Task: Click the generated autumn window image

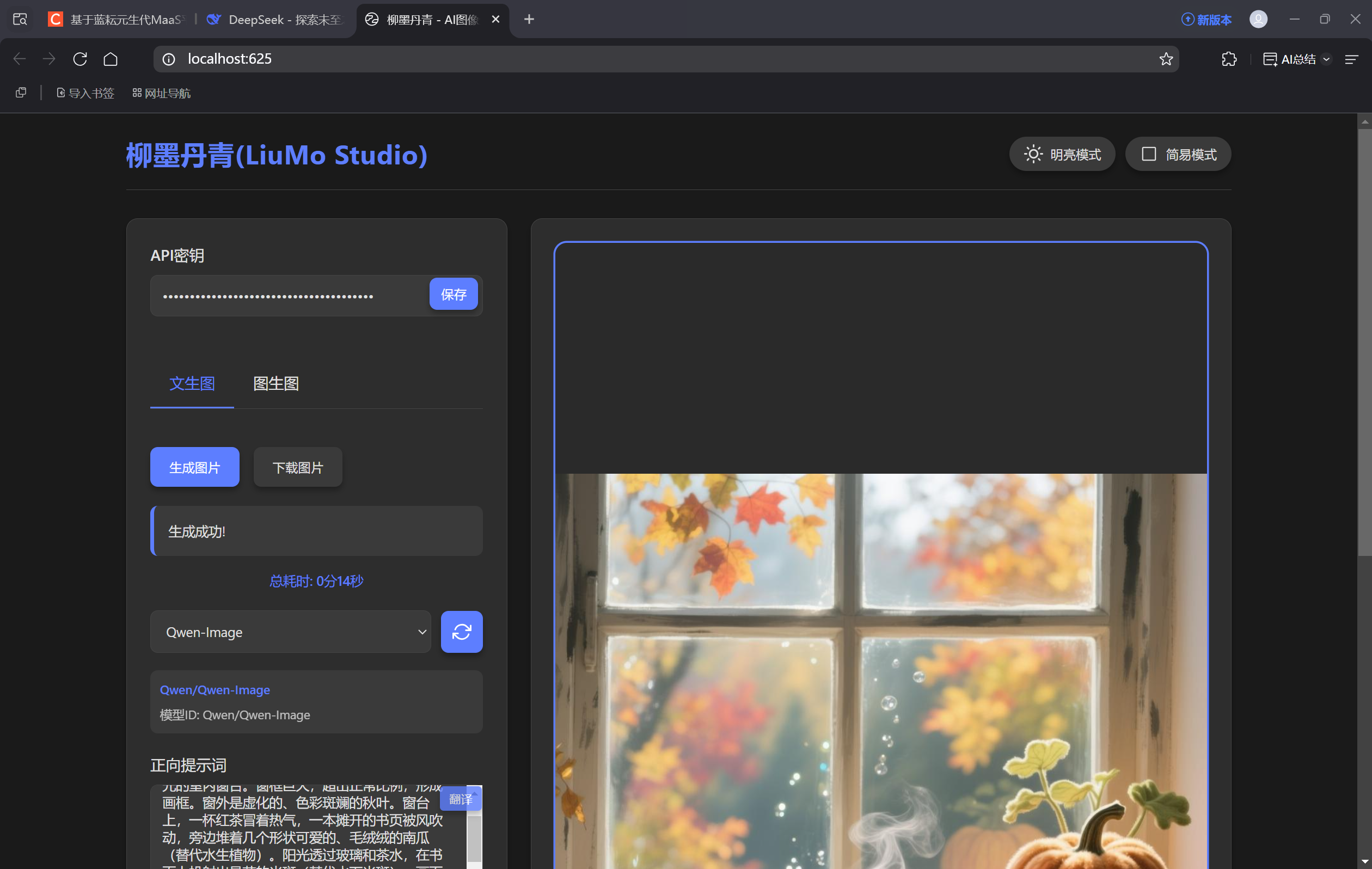Action: coord(881,671)
